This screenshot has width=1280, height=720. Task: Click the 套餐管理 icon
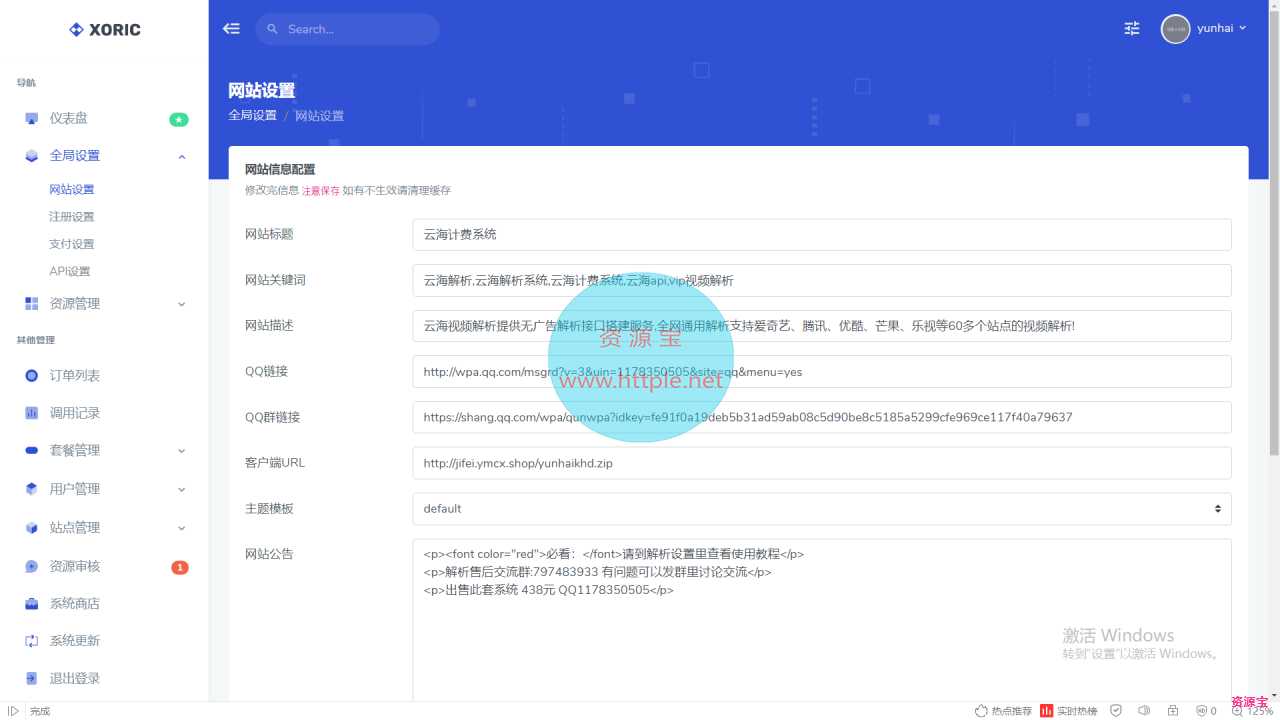tap(32, 451)
